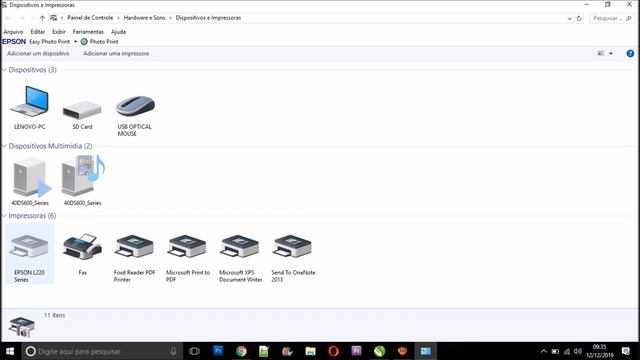The height and width of the screenshot is (360, 640).
Task: Open Premiere Pro from the taskbar
Action: [x=356, y=351]
